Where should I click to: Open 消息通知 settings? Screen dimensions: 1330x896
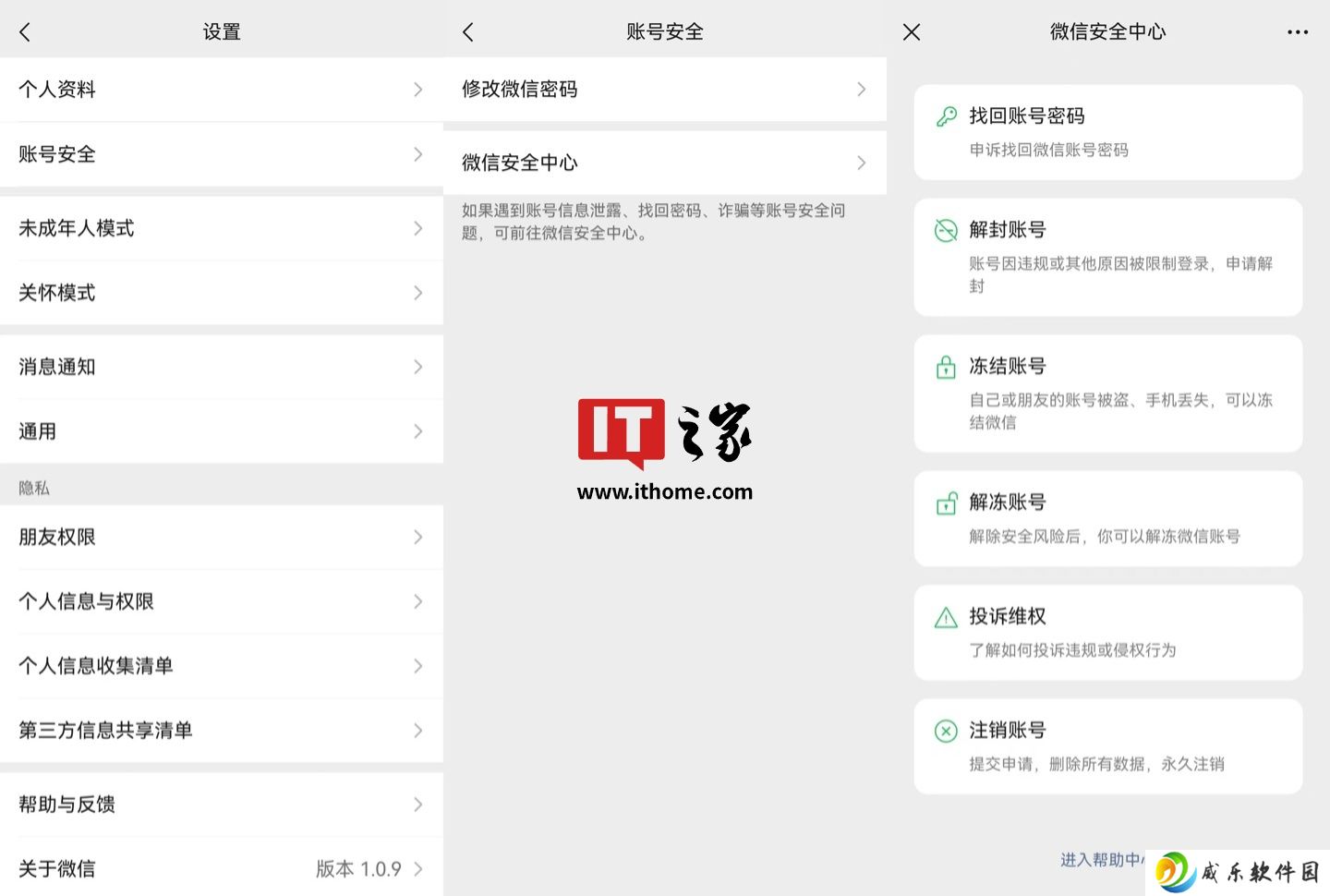point(222,367)
